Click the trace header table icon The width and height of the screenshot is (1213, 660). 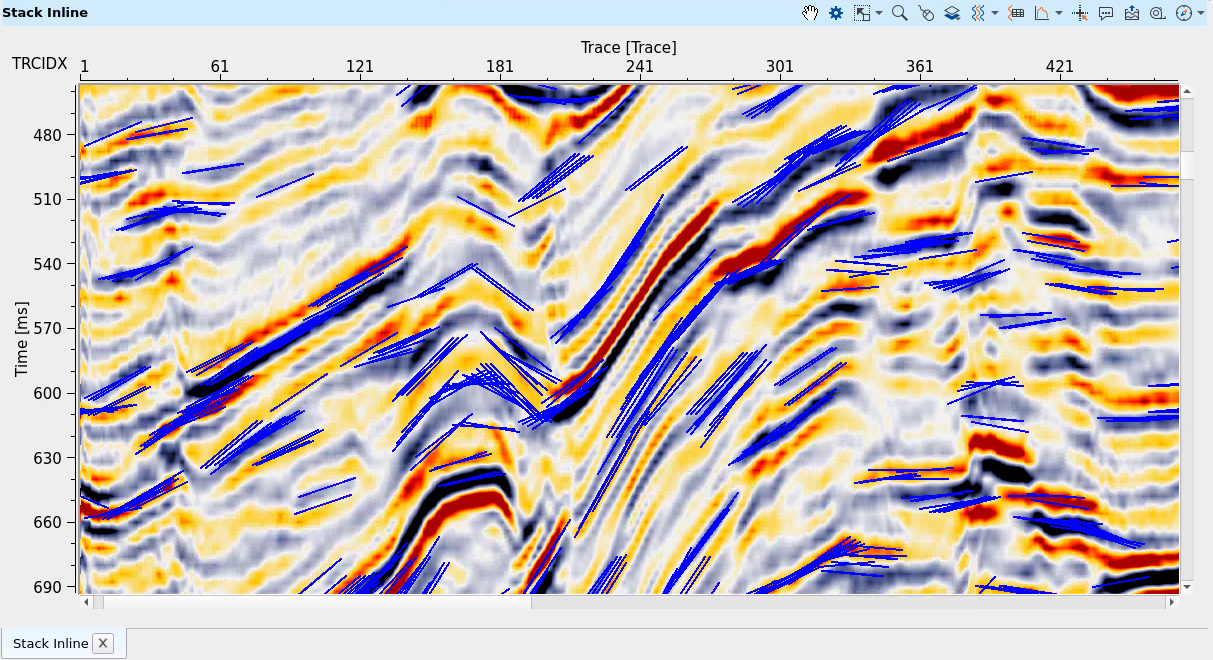(x=1016, y=13)
